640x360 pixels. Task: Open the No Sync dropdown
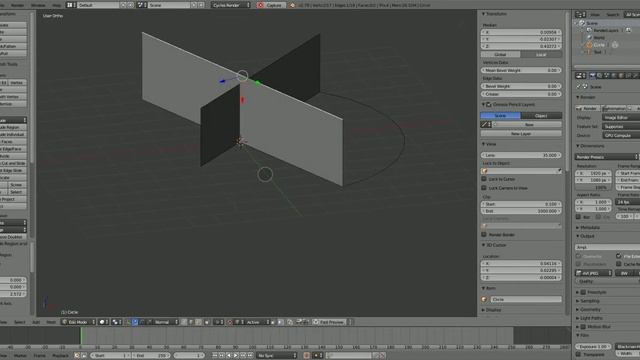point(276,356)
